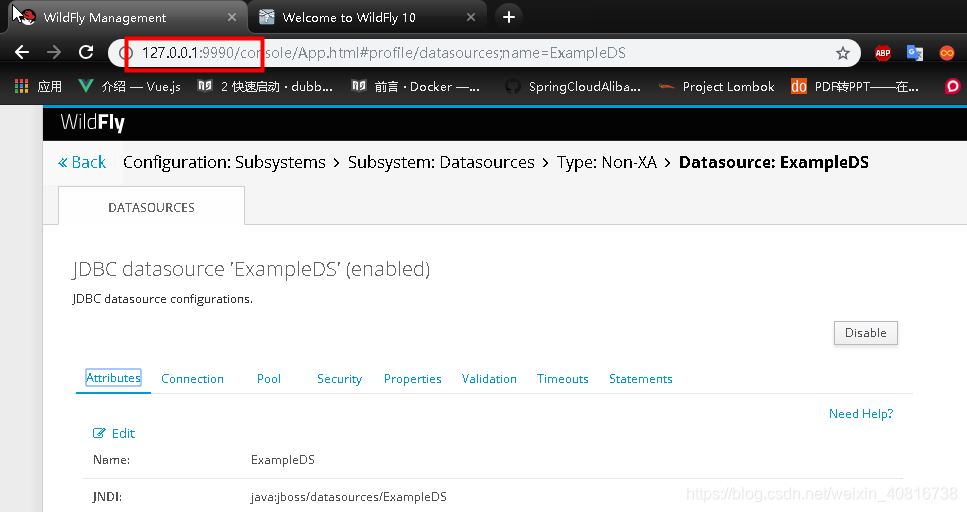This screenshot has width=967, height=512.
Task: Click the Disable button
Action: coord(865,333)
